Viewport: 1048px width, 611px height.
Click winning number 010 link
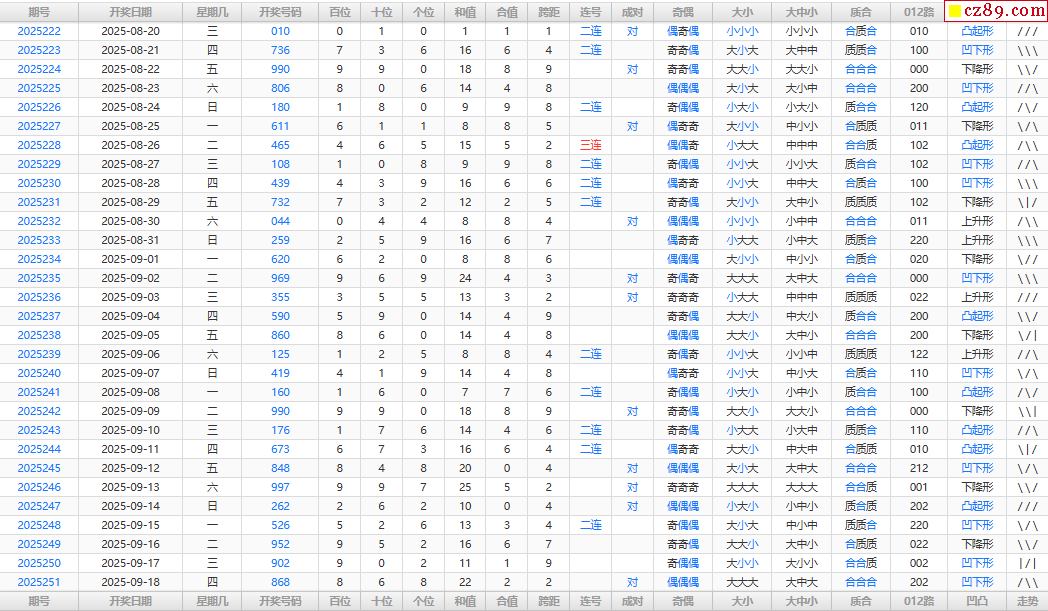tap(280, 31)
